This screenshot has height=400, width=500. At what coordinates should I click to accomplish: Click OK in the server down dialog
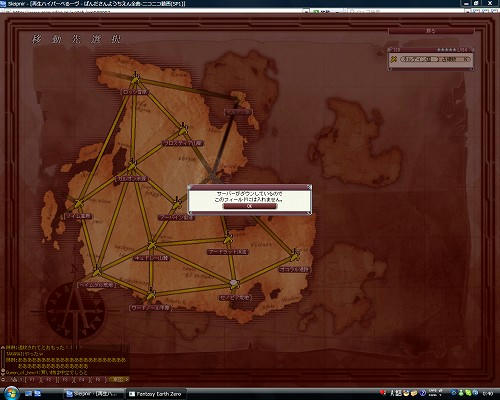250,206
